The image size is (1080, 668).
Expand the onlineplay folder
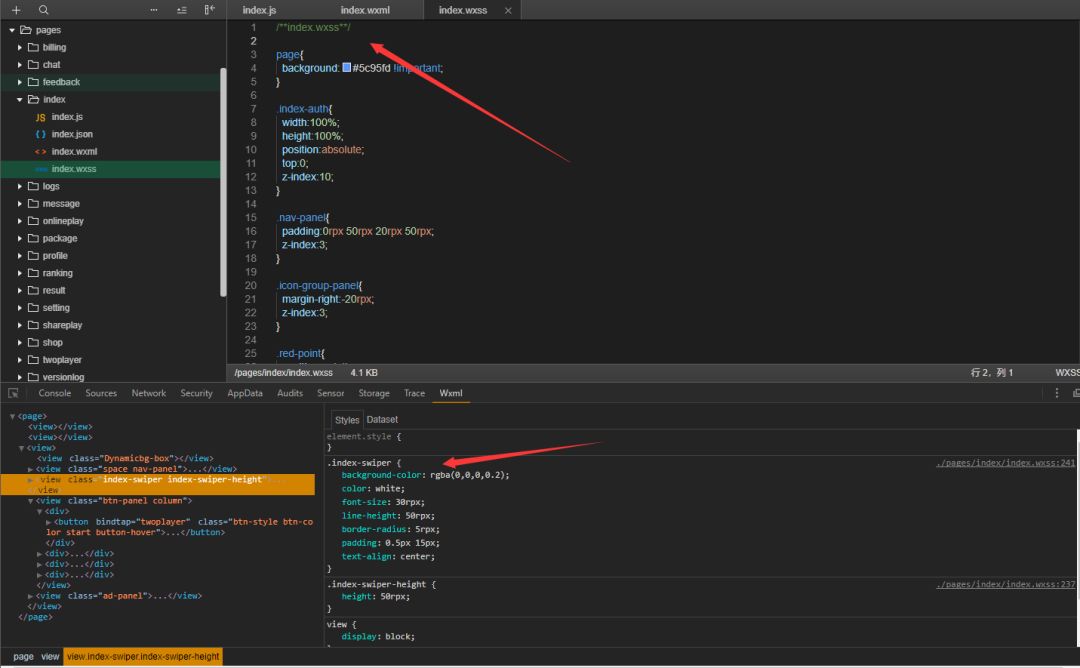click(x=19, y=221)
